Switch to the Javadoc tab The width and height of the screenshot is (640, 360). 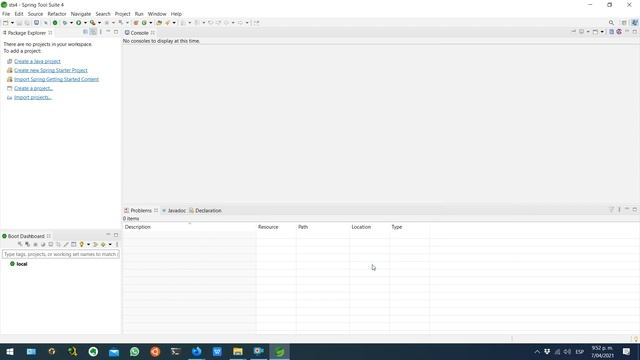(x=174, y=211)
